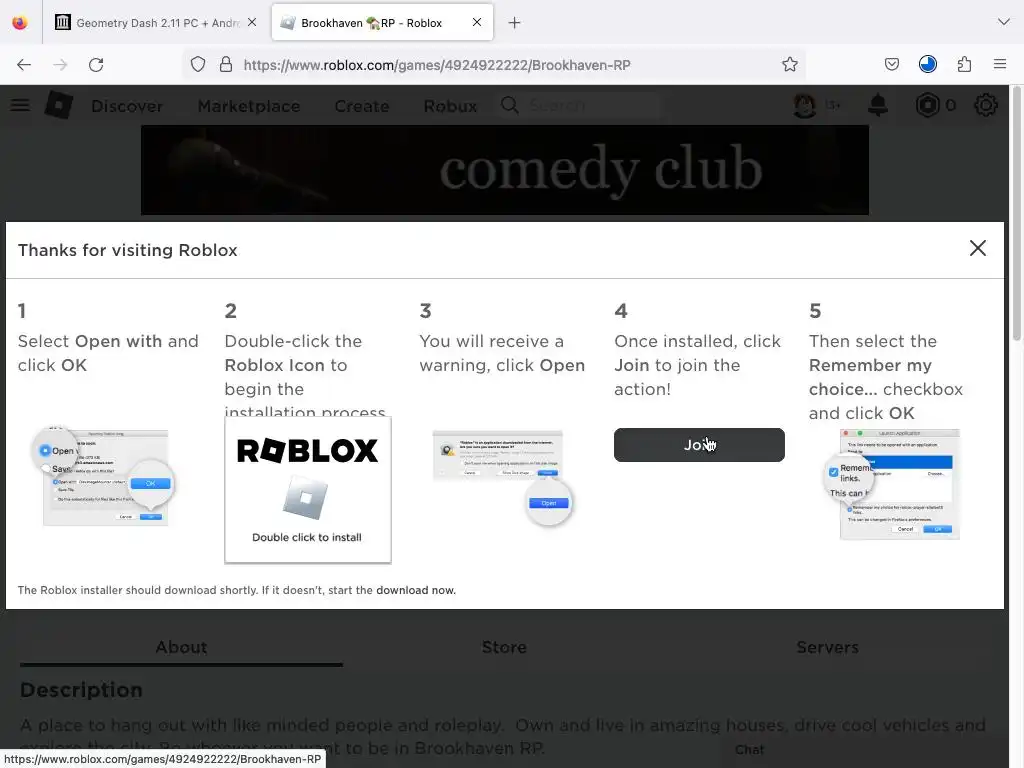Click the Roblox search magnifier icon

509,105
